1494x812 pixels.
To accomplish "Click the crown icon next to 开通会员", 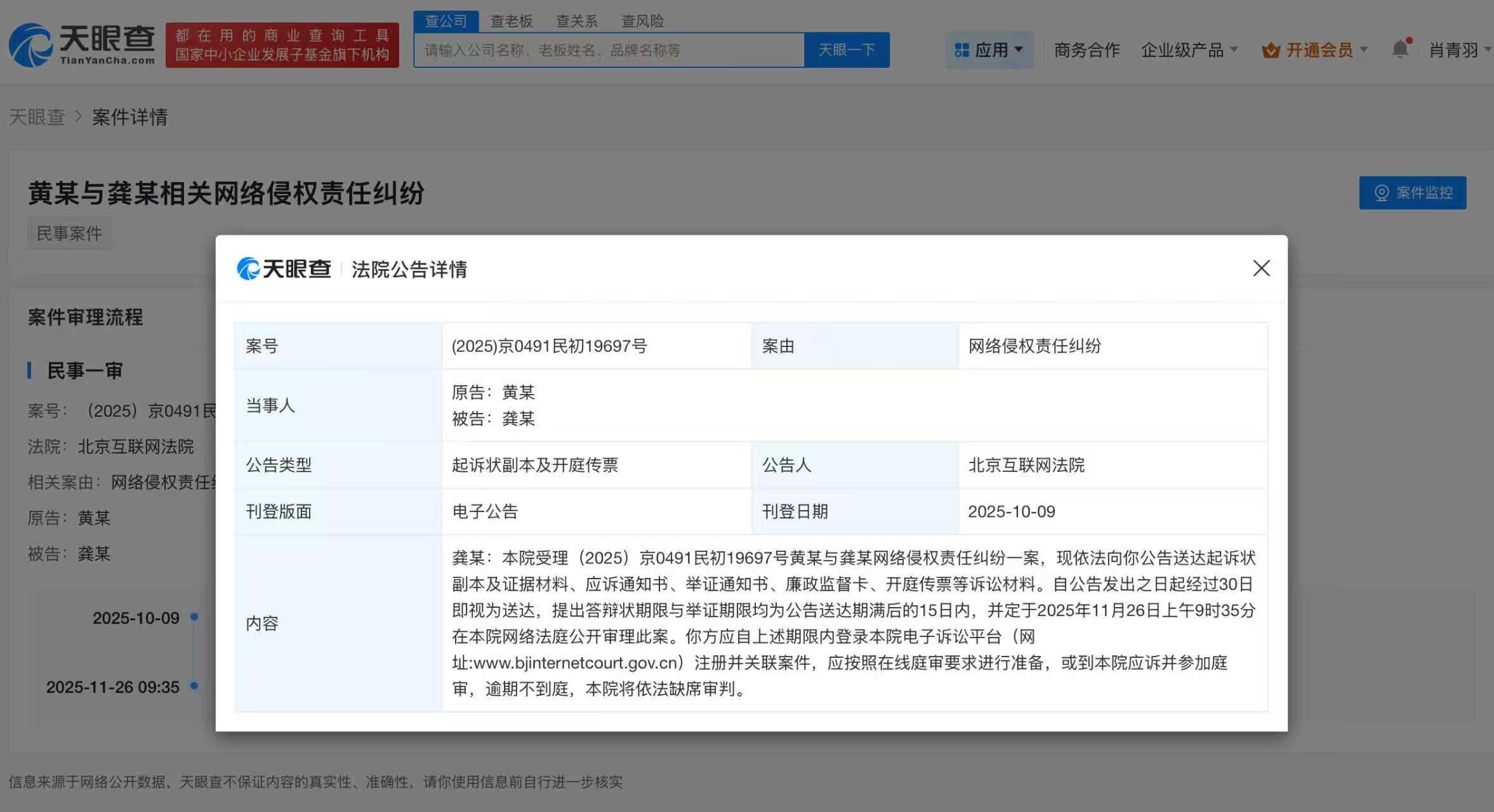I will [1271, 49].
